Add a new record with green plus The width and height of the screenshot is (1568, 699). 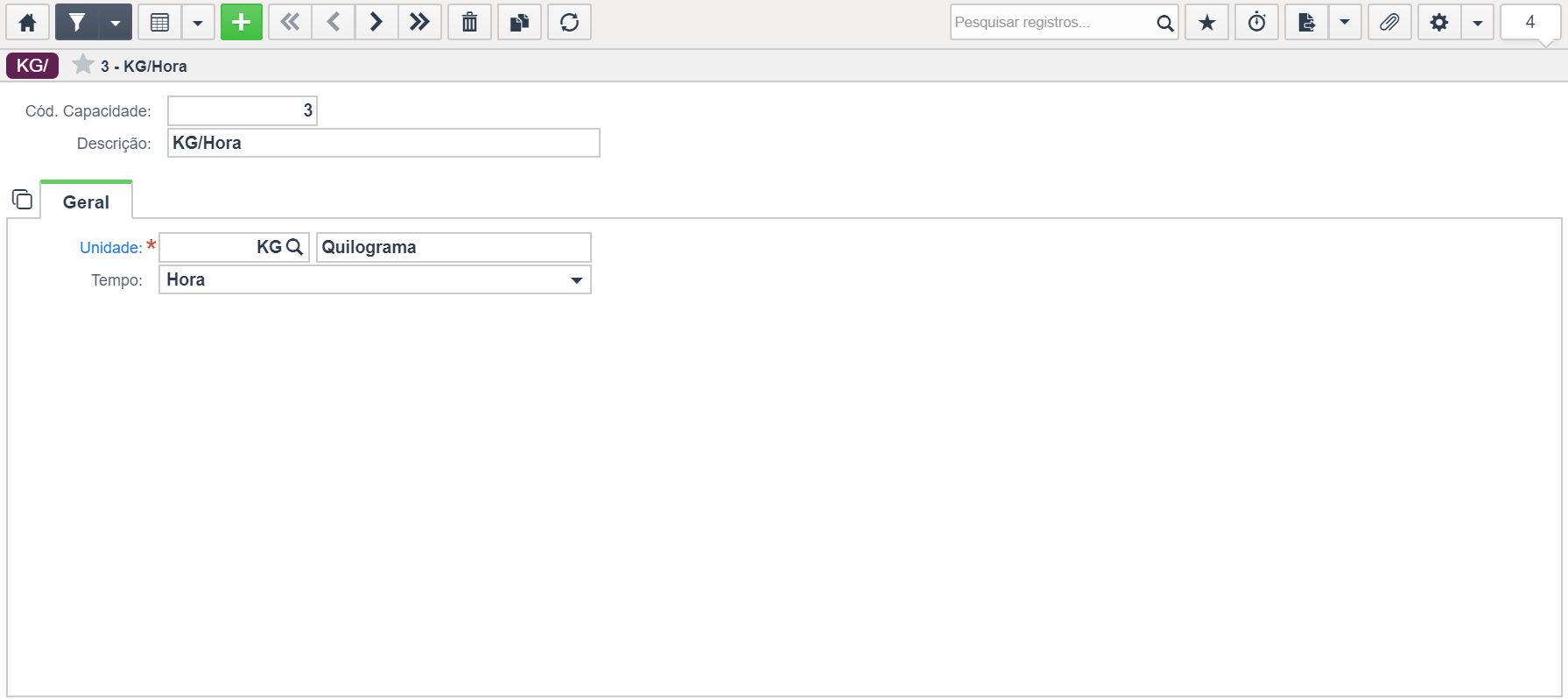(x=242, y=23)
